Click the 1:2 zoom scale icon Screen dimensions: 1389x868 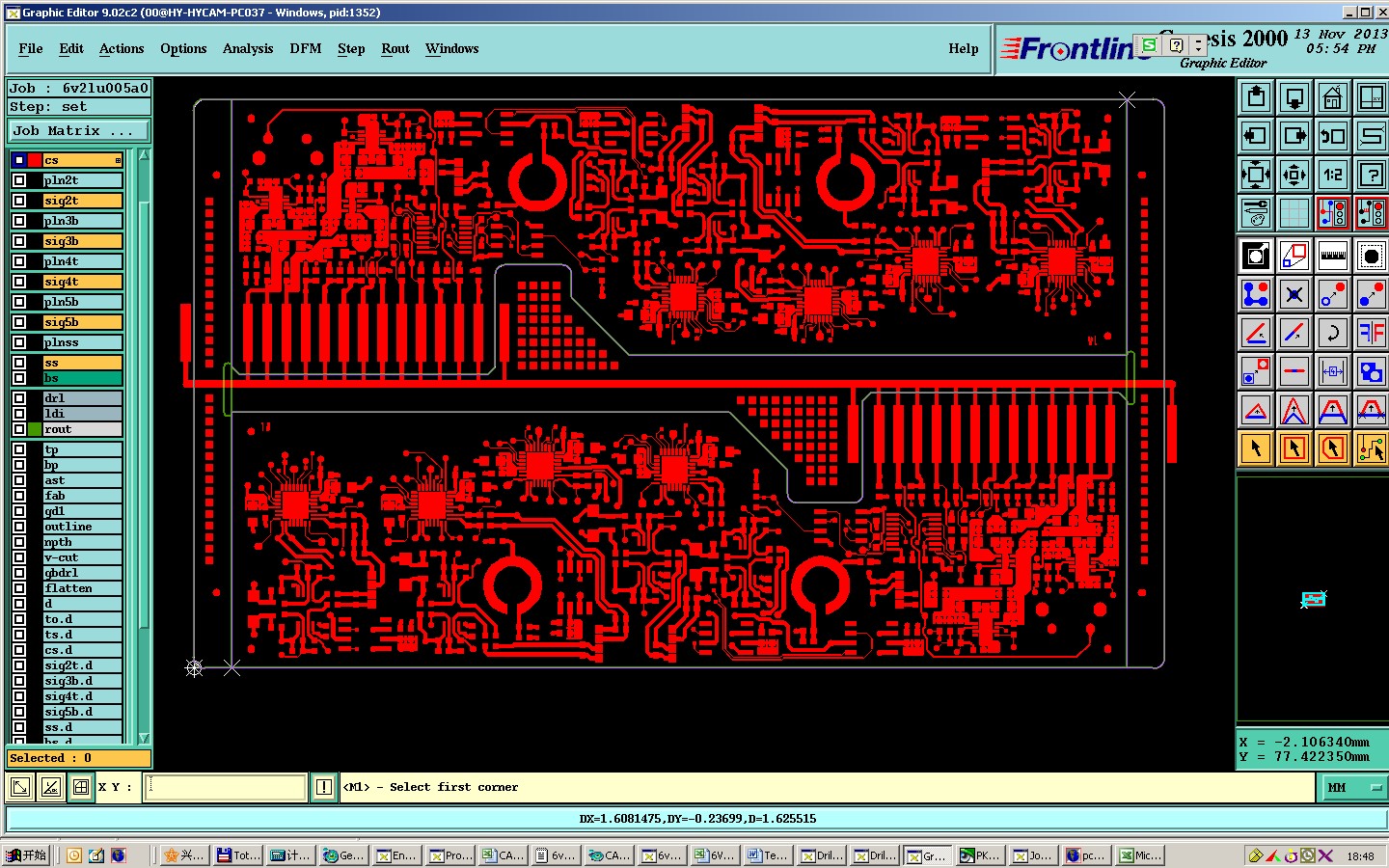coord(1333,175)
